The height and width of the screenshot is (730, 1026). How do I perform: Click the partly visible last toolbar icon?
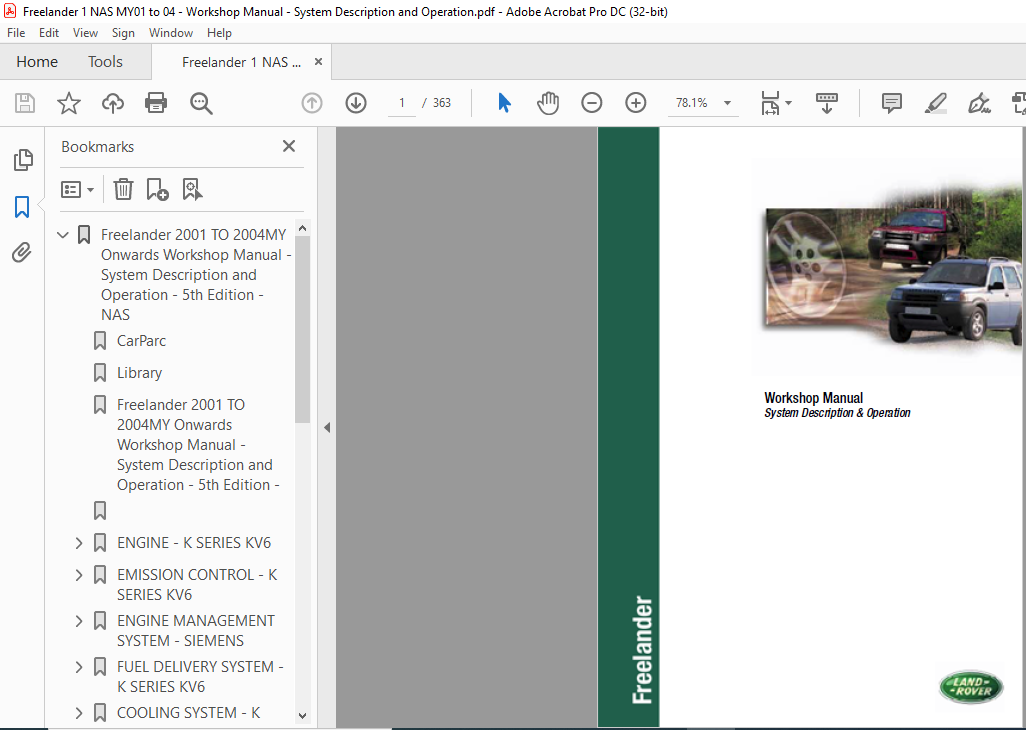1019,103
